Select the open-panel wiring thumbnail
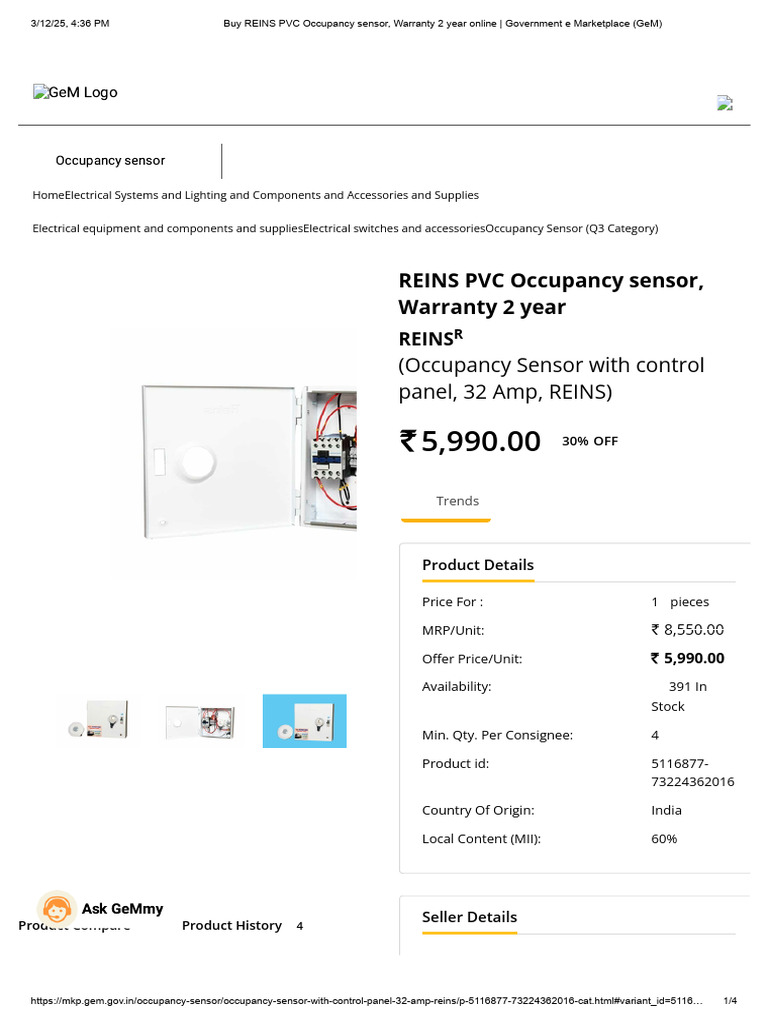Viewport: 768px width, 1024px height. [201, 721]
